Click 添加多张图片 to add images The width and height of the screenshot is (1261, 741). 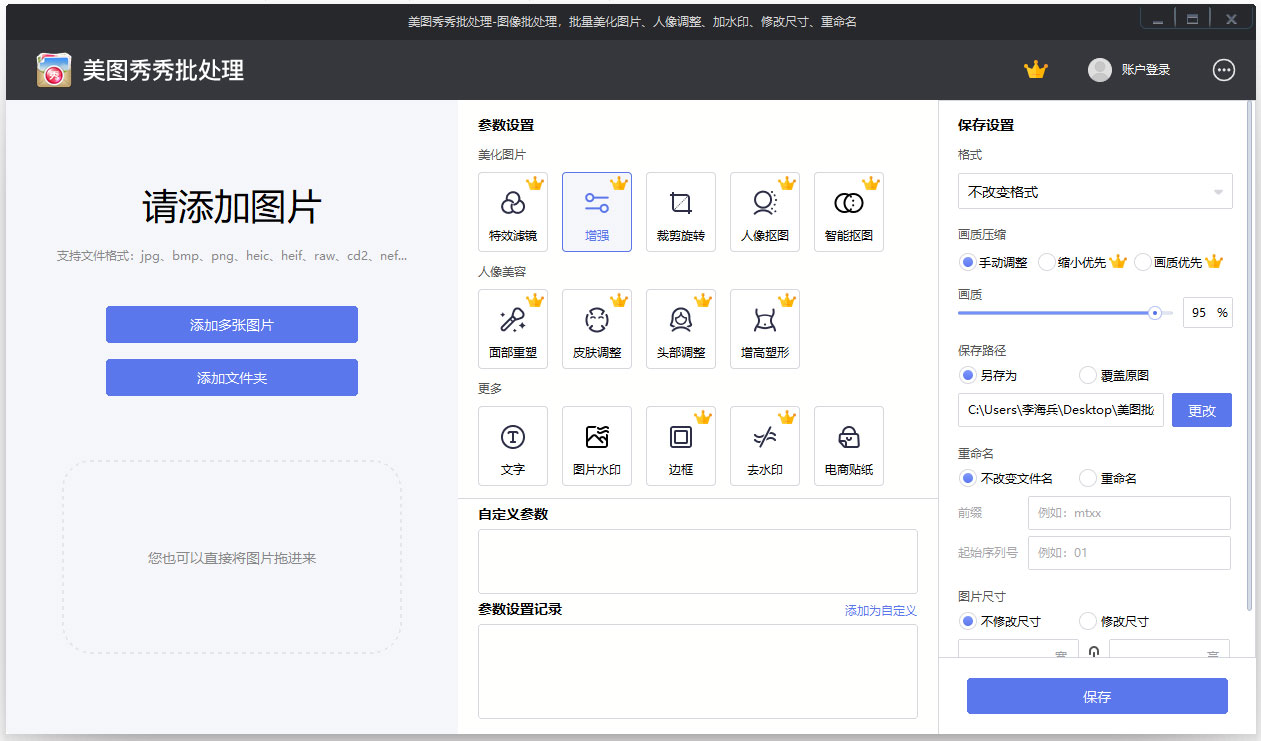coord(231,324)
